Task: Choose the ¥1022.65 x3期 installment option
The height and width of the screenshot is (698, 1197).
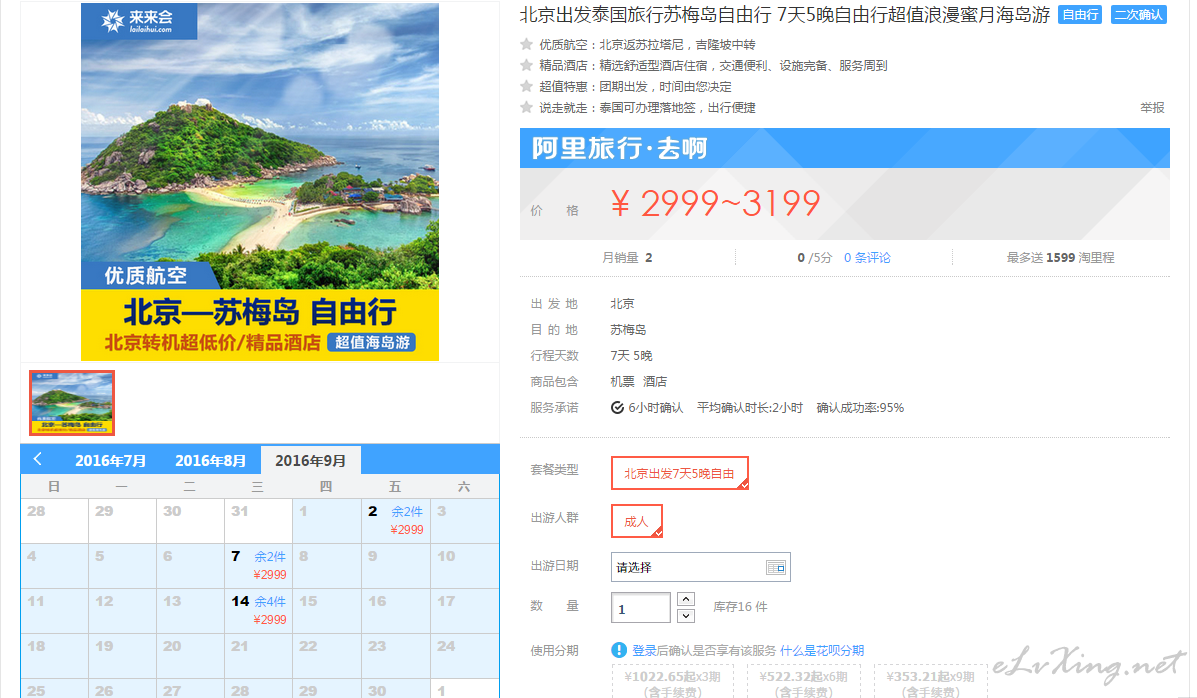Action: (673, 683)
